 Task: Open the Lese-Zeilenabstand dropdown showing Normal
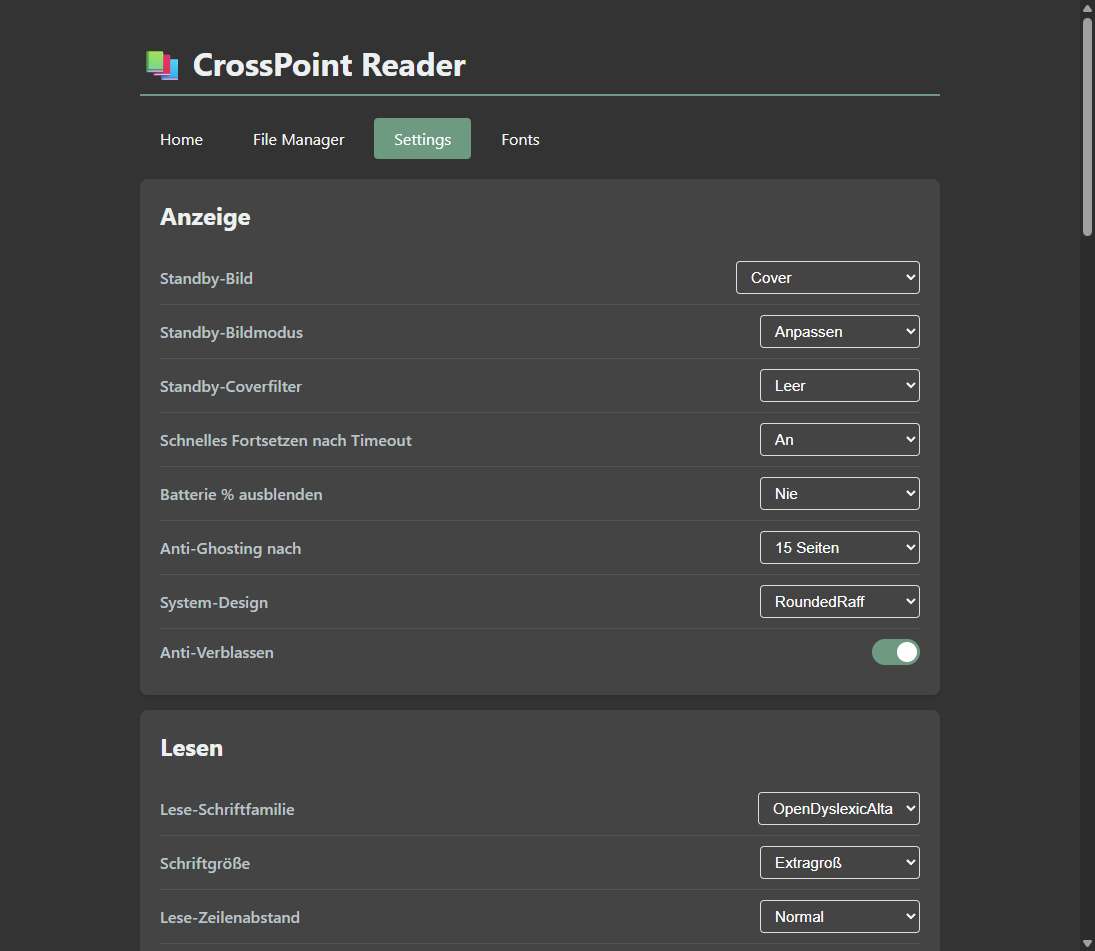coord(839,917)
